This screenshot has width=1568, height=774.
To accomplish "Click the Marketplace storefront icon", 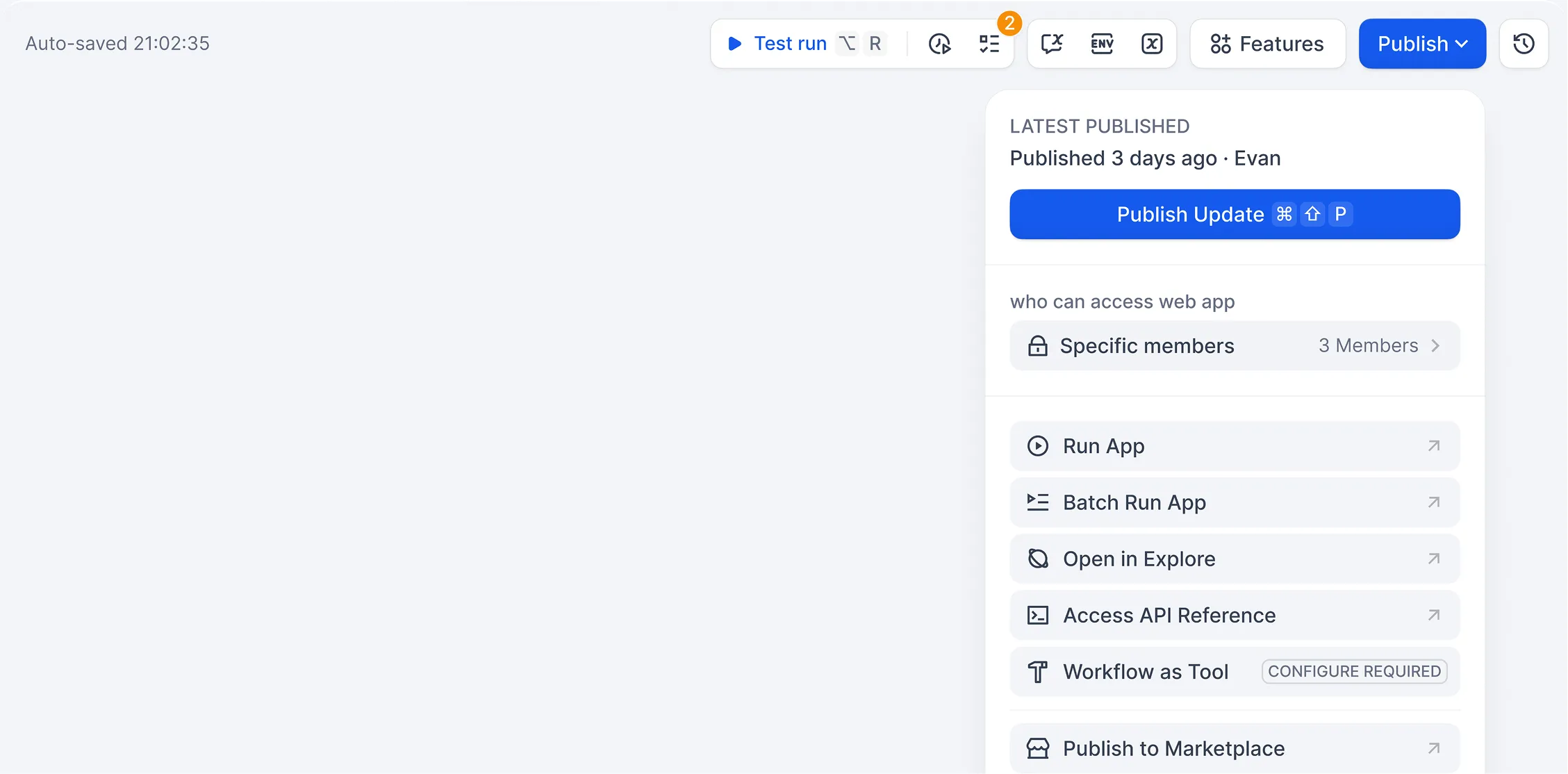I will 1037,748.
